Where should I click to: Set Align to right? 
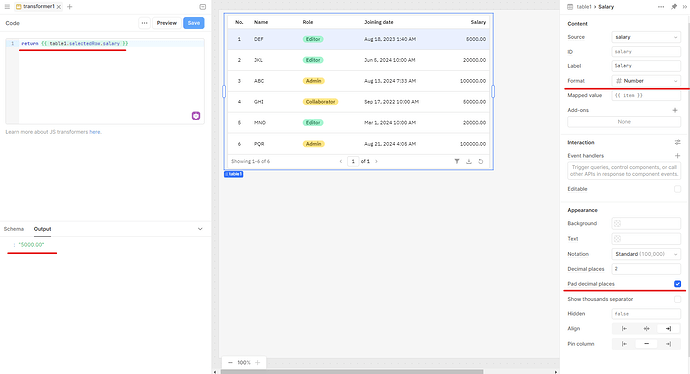coord(668,329)
